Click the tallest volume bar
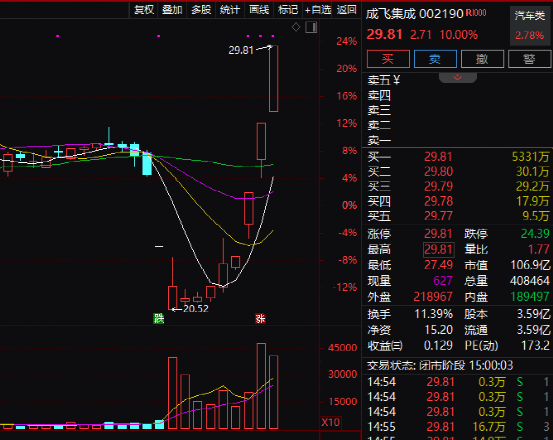Screen dimensions: 553x440 [x=261, y=386]
